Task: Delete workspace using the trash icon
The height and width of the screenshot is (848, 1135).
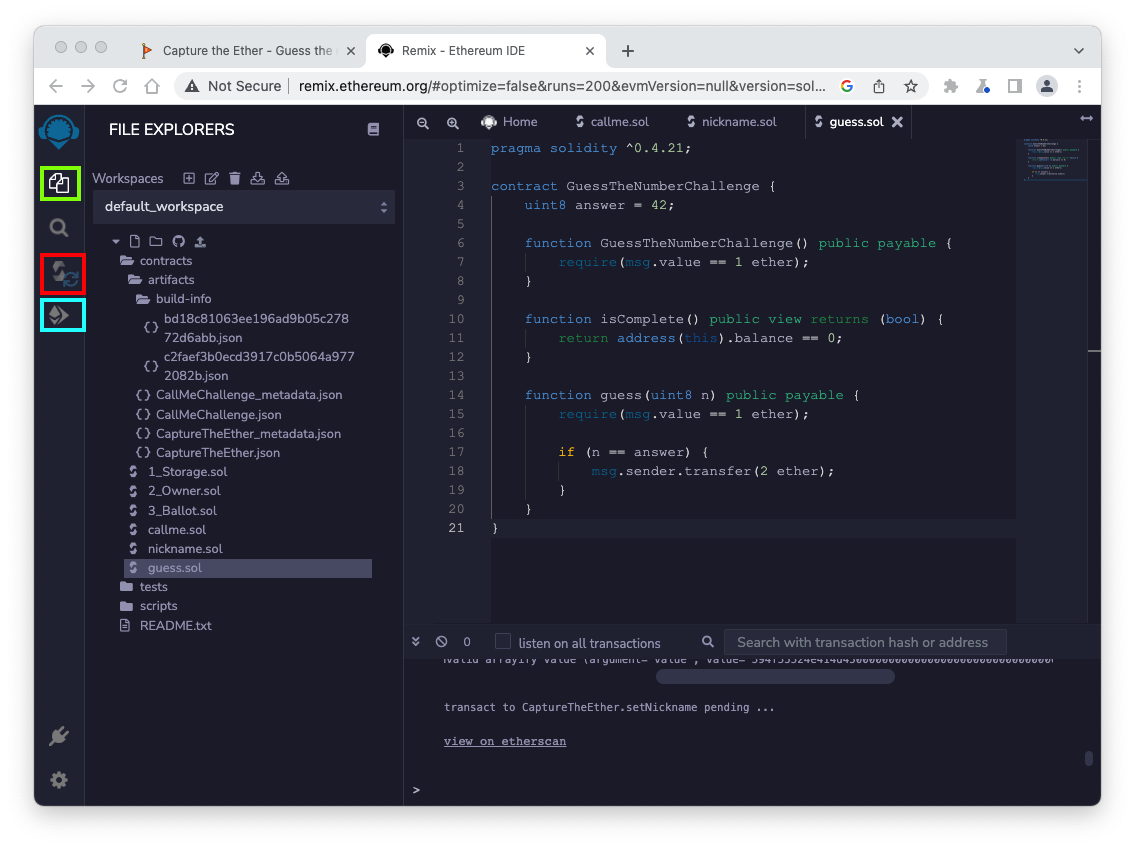Action: [x=235, y=178]
